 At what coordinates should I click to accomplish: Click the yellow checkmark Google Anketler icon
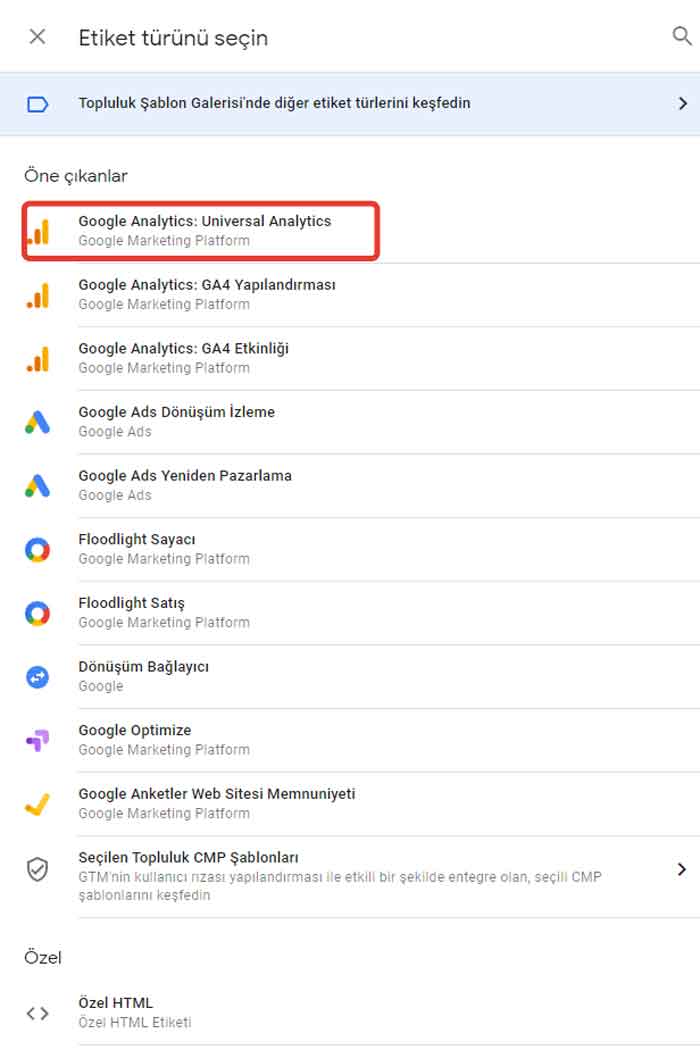pos(38,804)
